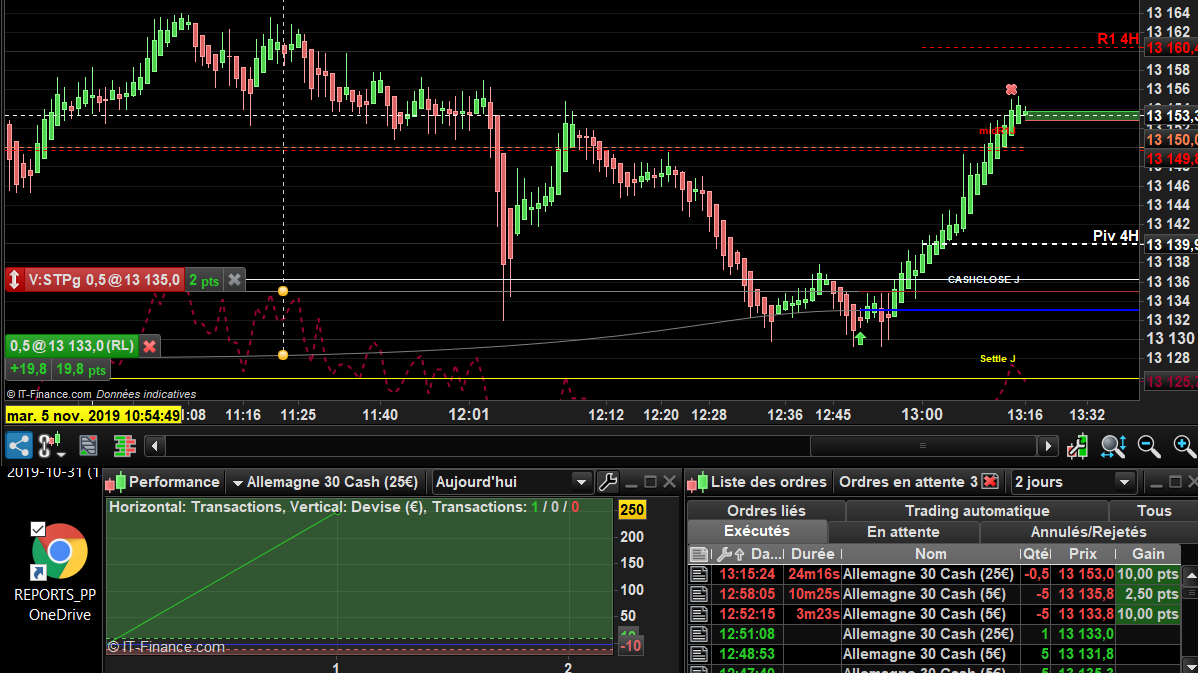Select the Annulés/Rejetés tab
1198x673 pixels.
tap(1088, 532)
